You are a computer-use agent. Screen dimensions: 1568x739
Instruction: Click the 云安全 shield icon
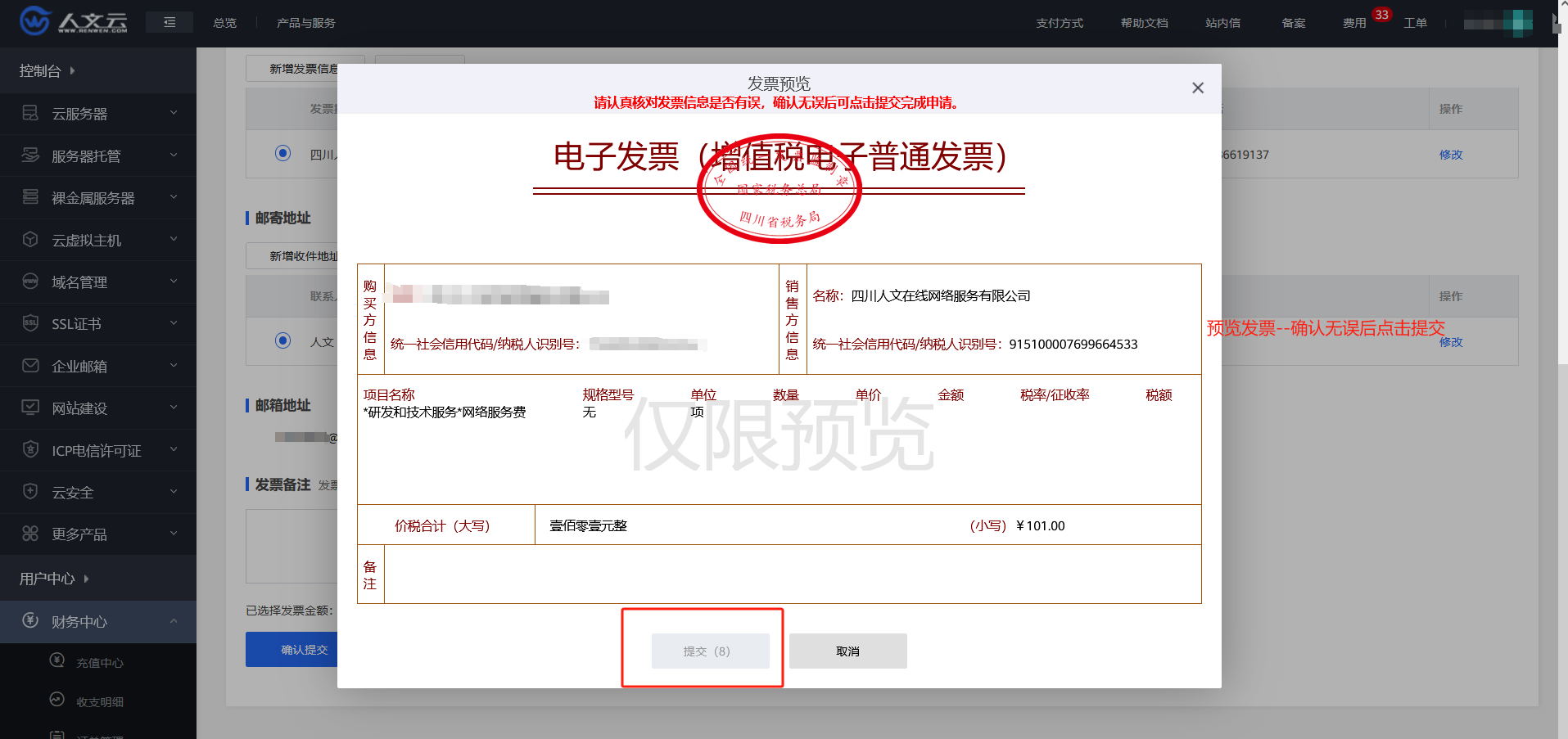click(30, 492)
